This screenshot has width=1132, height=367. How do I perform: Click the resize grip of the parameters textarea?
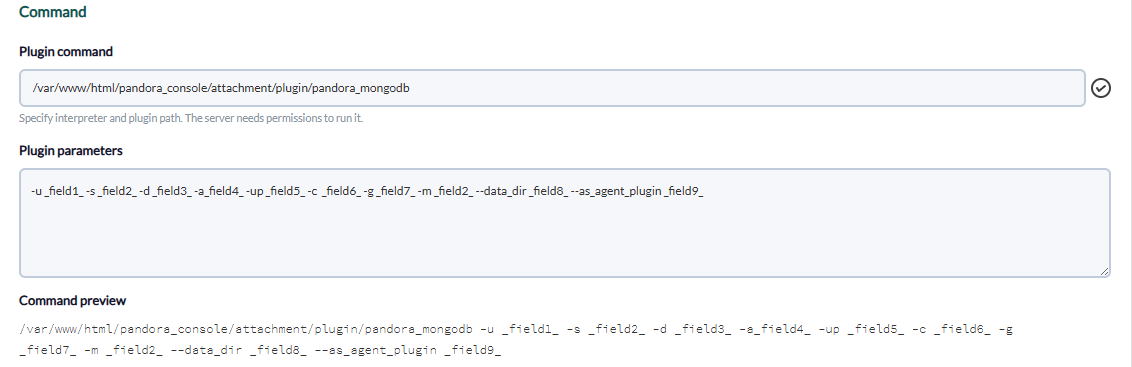click(1104, 271)
